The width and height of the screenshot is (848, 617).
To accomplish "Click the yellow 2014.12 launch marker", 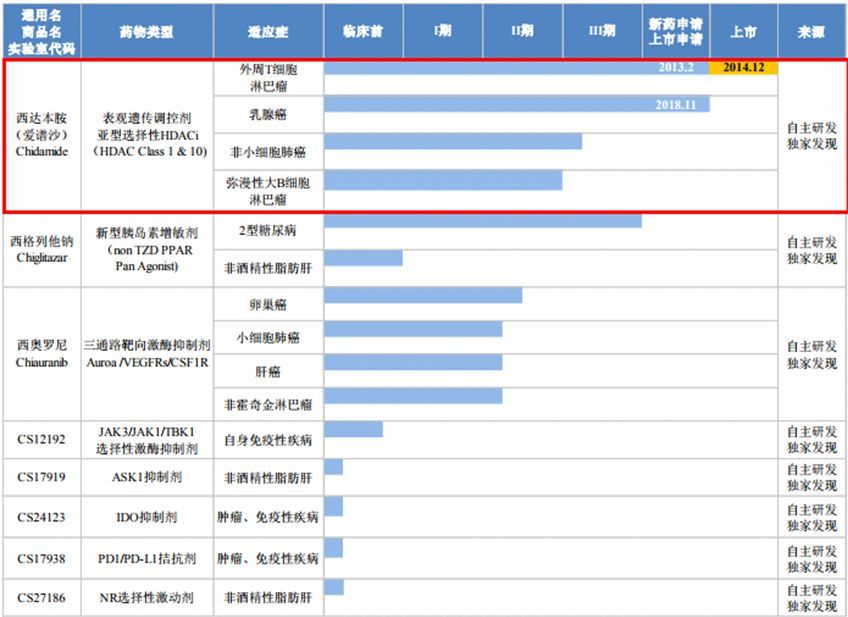I will click(744, 67).
